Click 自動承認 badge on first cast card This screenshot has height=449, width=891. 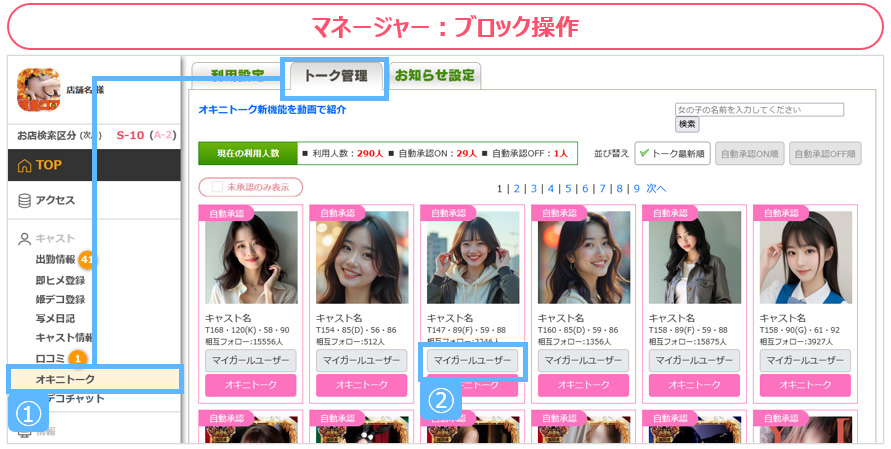tap(225, 213)
